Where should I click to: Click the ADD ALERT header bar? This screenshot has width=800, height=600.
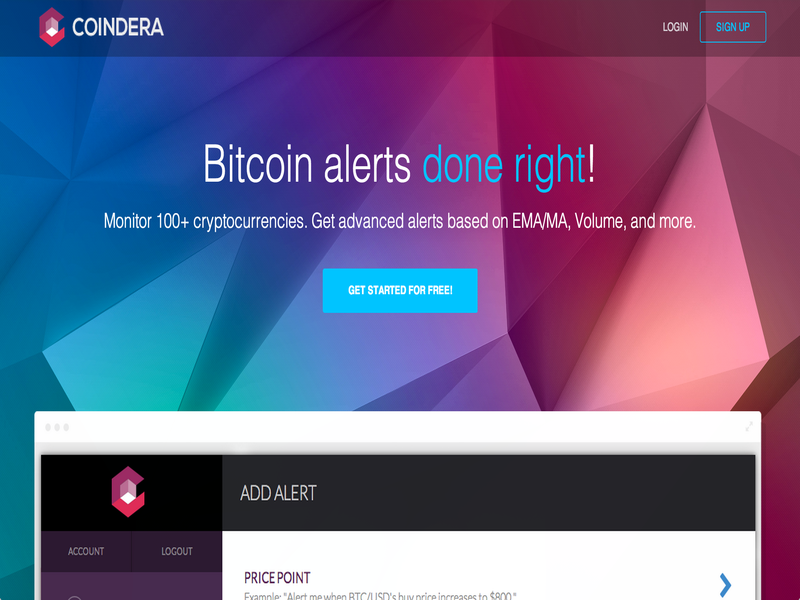click(489, 493)
